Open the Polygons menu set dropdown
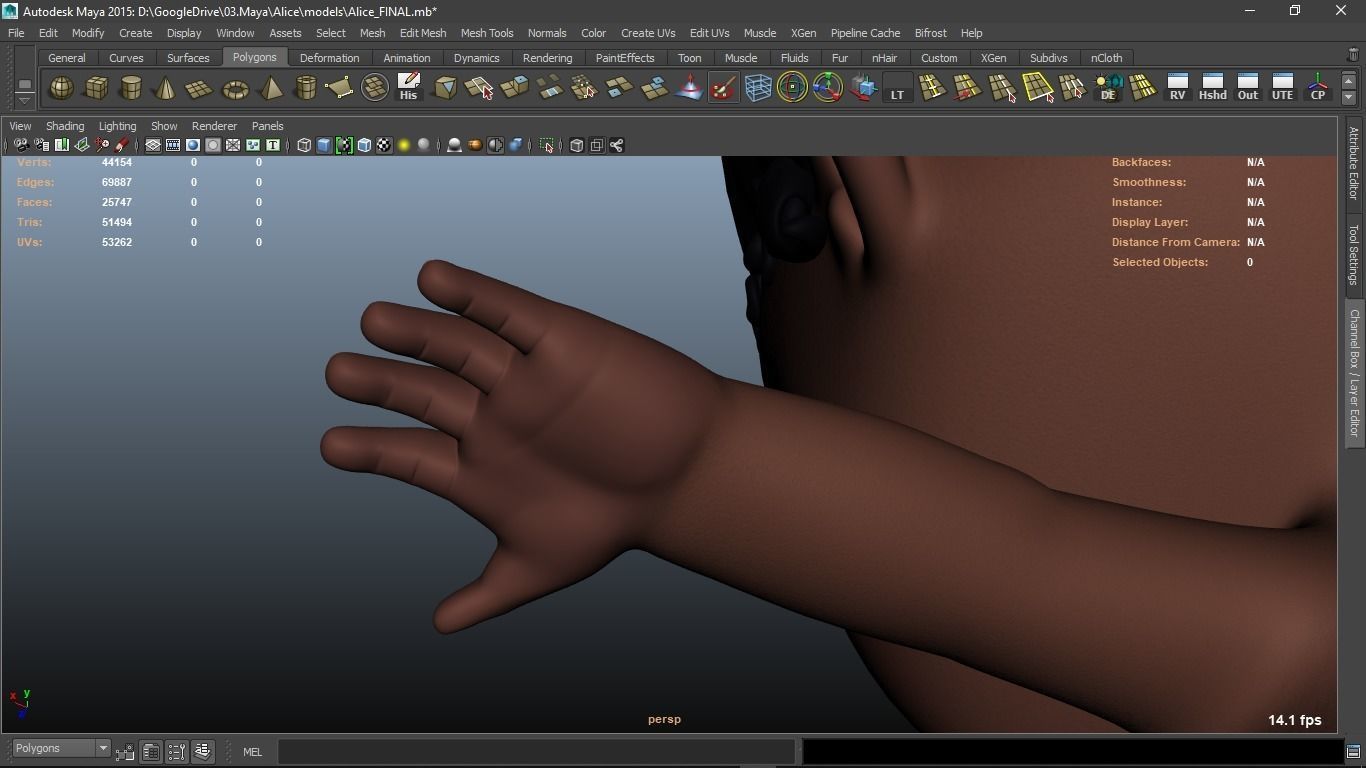The height and width of the screenshot is (768, 1366). [x=61, y=749]
